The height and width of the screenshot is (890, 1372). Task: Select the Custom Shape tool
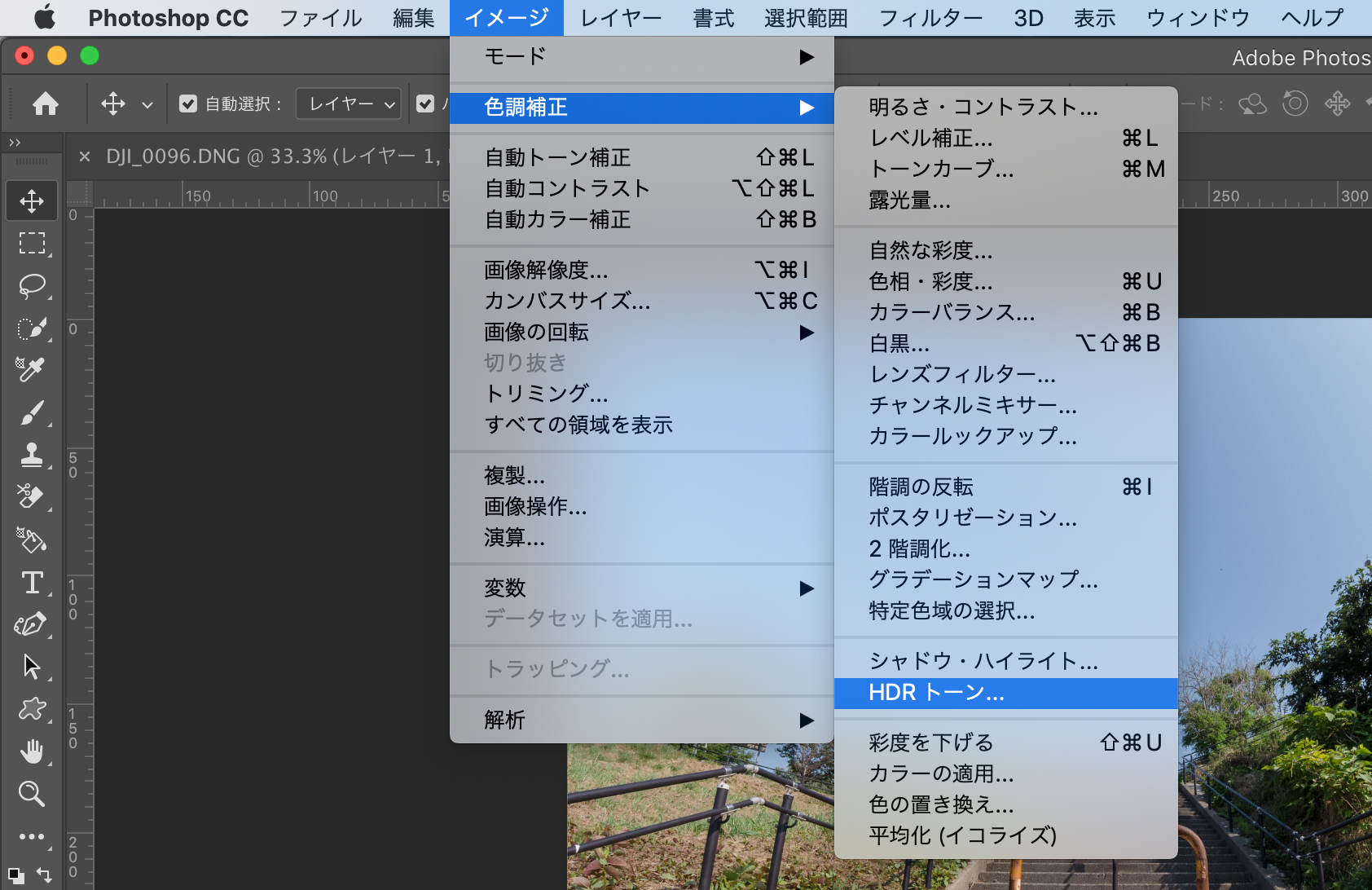(x=32, y=709)
